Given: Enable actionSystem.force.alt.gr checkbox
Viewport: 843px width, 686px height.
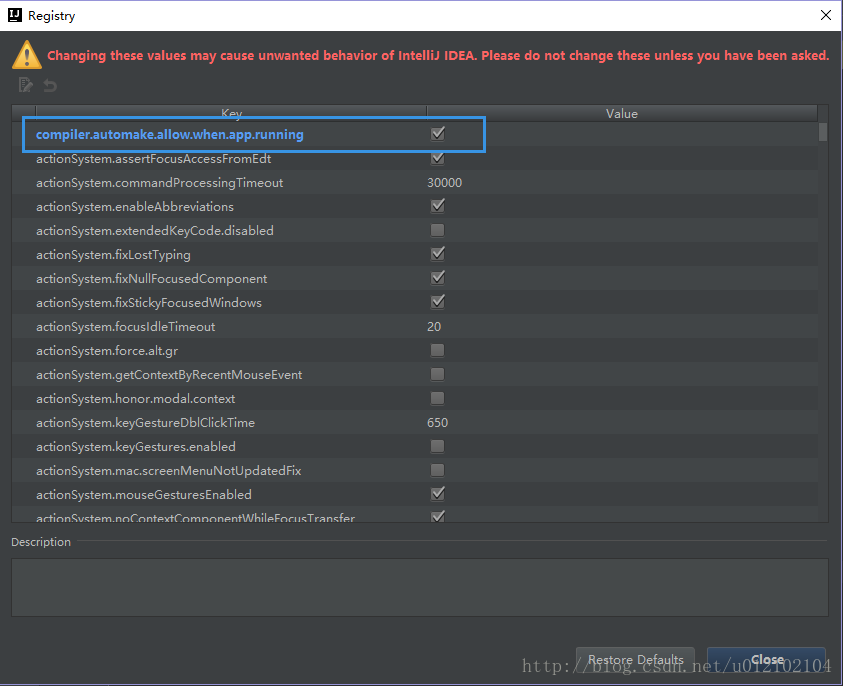Looking at the screenshot, I should click(x=438, y=351).
